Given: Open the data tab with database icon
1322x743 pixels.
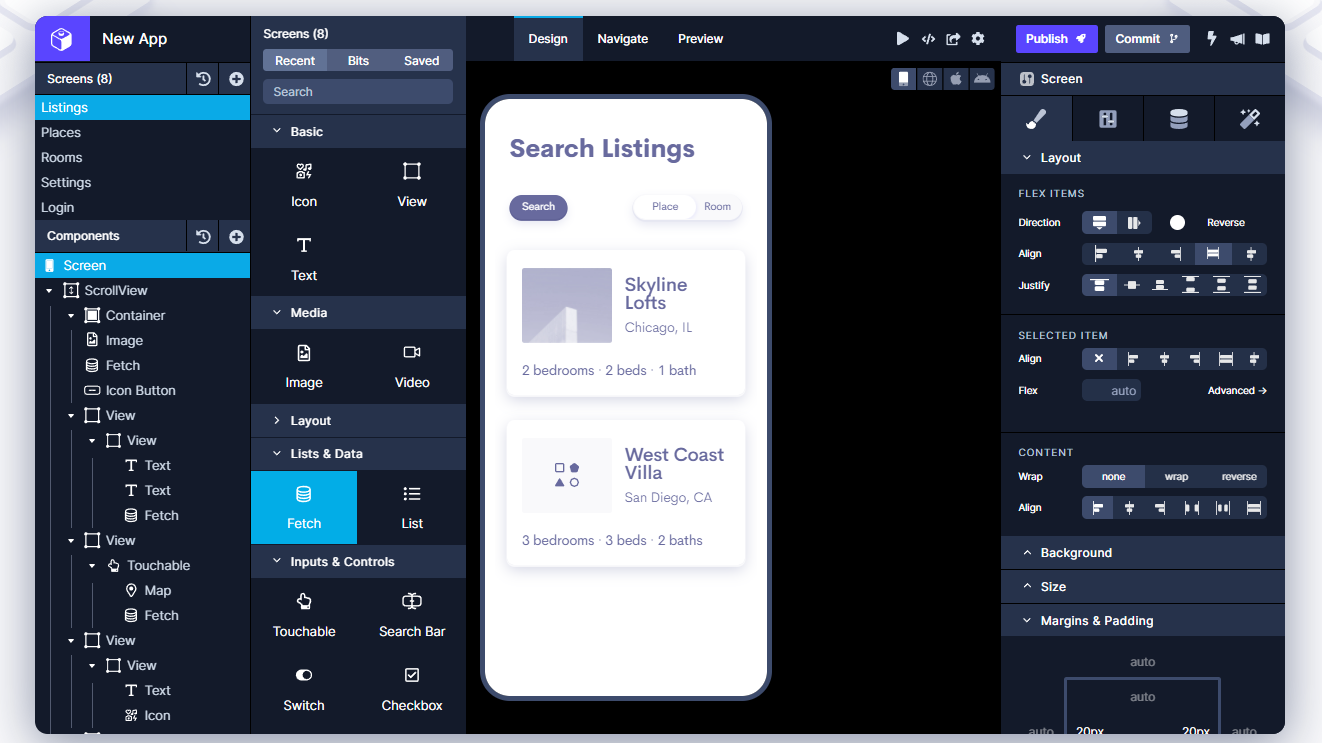Looking at the screenshot, I should [x=1179, y=119].
